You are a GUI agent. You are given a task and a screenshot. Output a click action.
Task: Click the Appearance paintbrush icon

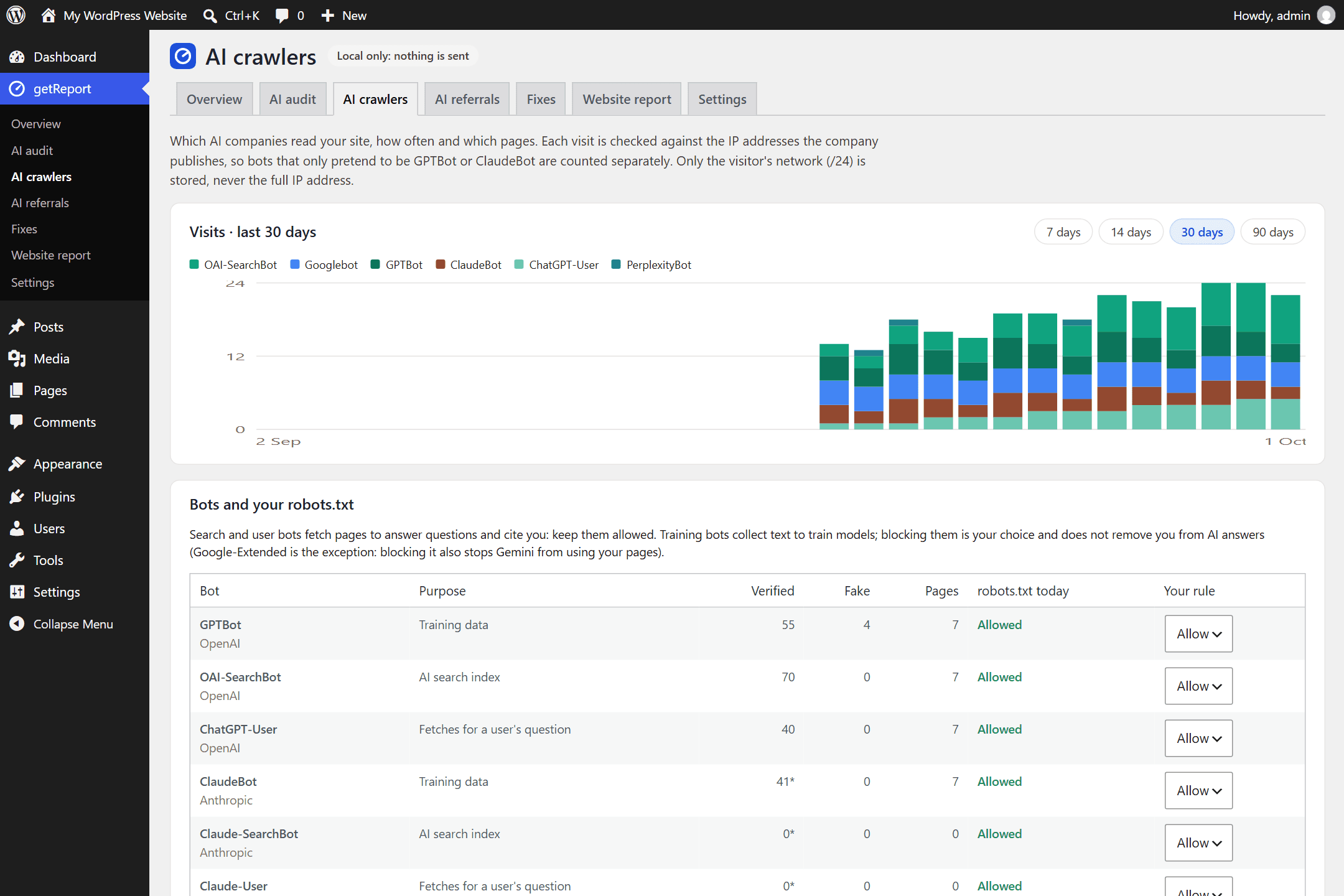[x=17, y=464]
